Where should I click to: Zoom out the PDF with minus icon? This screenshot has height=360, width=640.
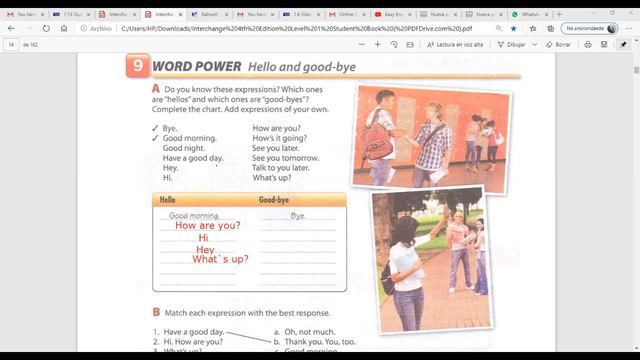coord(362,44)
